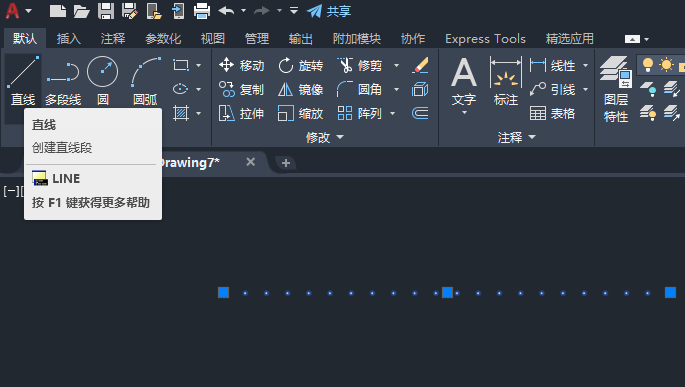This screenshot has width=685, height=387.
Task: Click the 镜像 Mirror tool
Action: [x=301, y=90]
